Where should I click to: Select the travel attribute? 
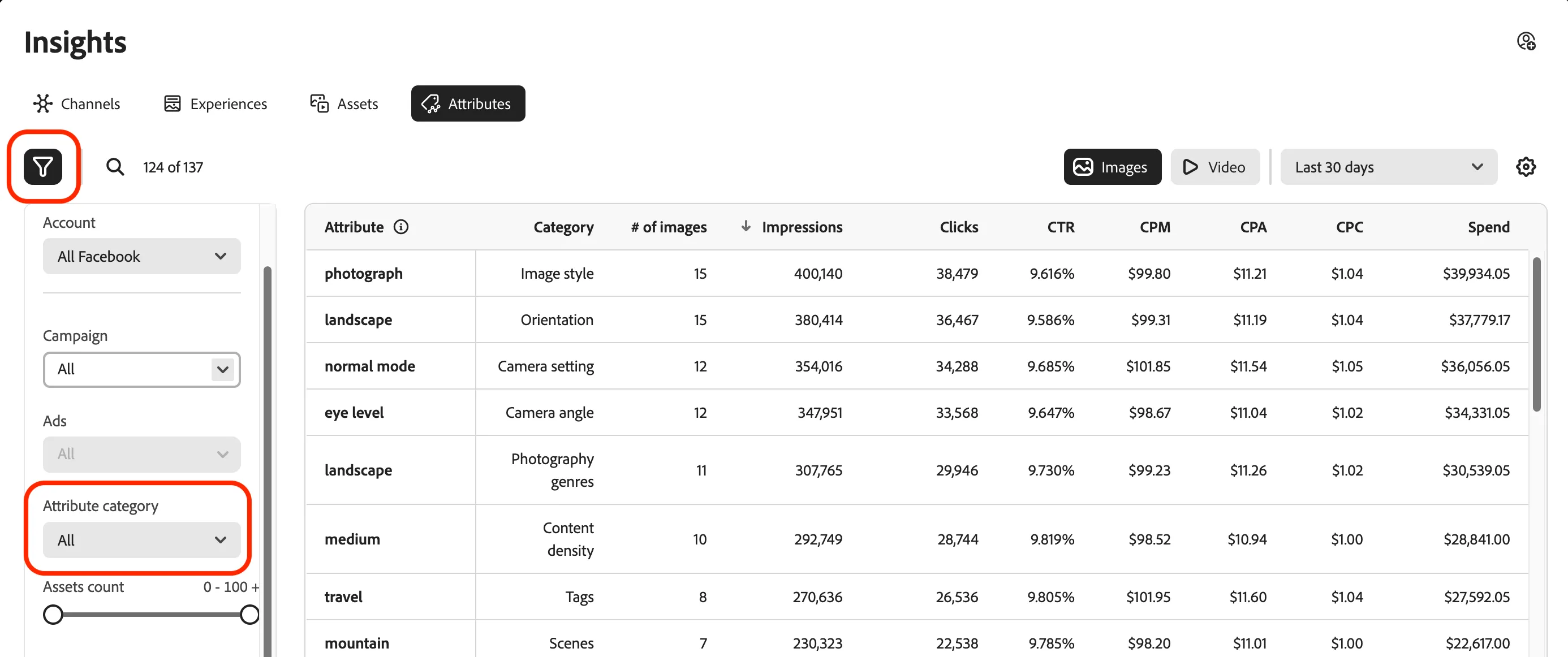coord(343,596)
